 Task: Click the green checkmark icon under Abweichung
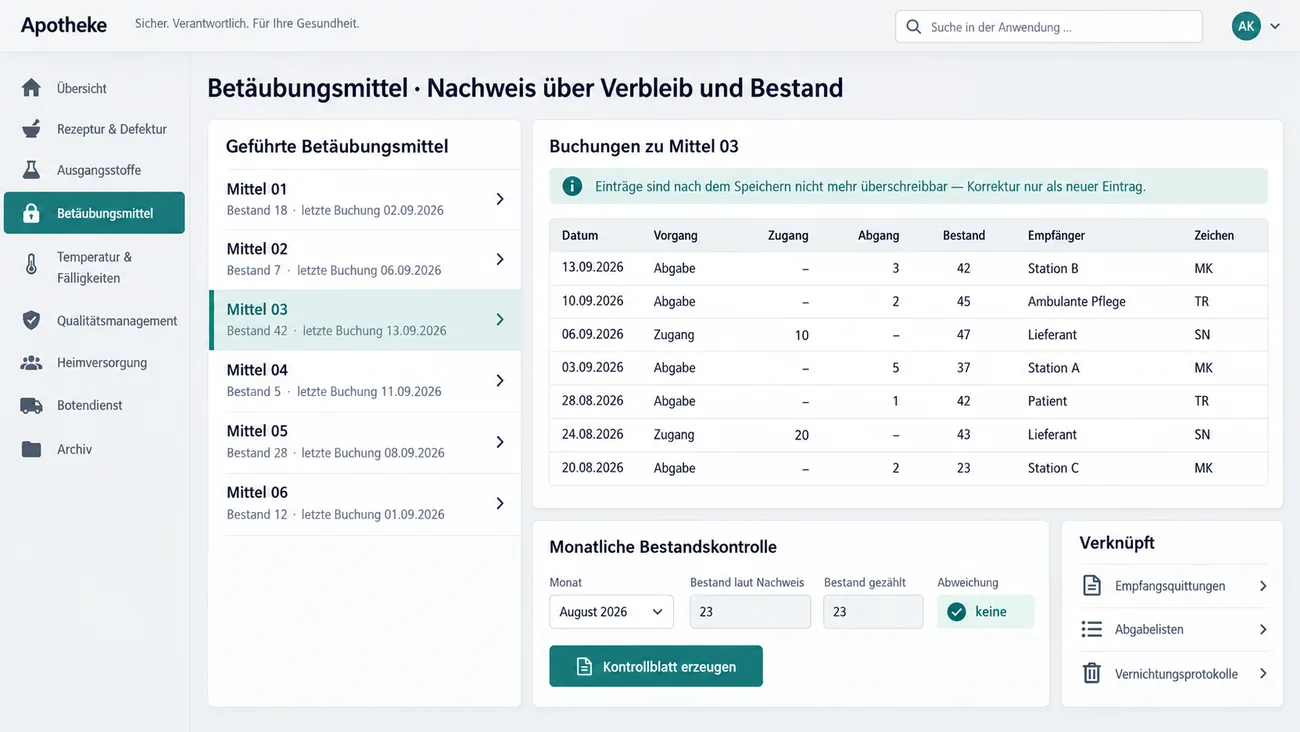click(957, 612)
